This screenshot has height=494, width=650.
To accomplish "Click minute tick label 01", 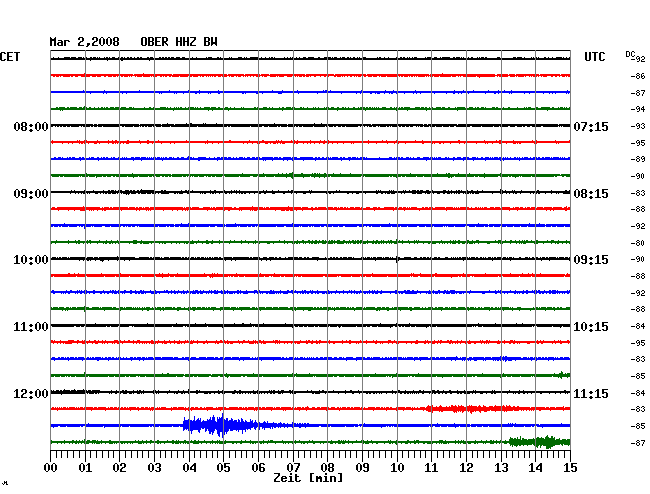I will (x=85, y=468).
